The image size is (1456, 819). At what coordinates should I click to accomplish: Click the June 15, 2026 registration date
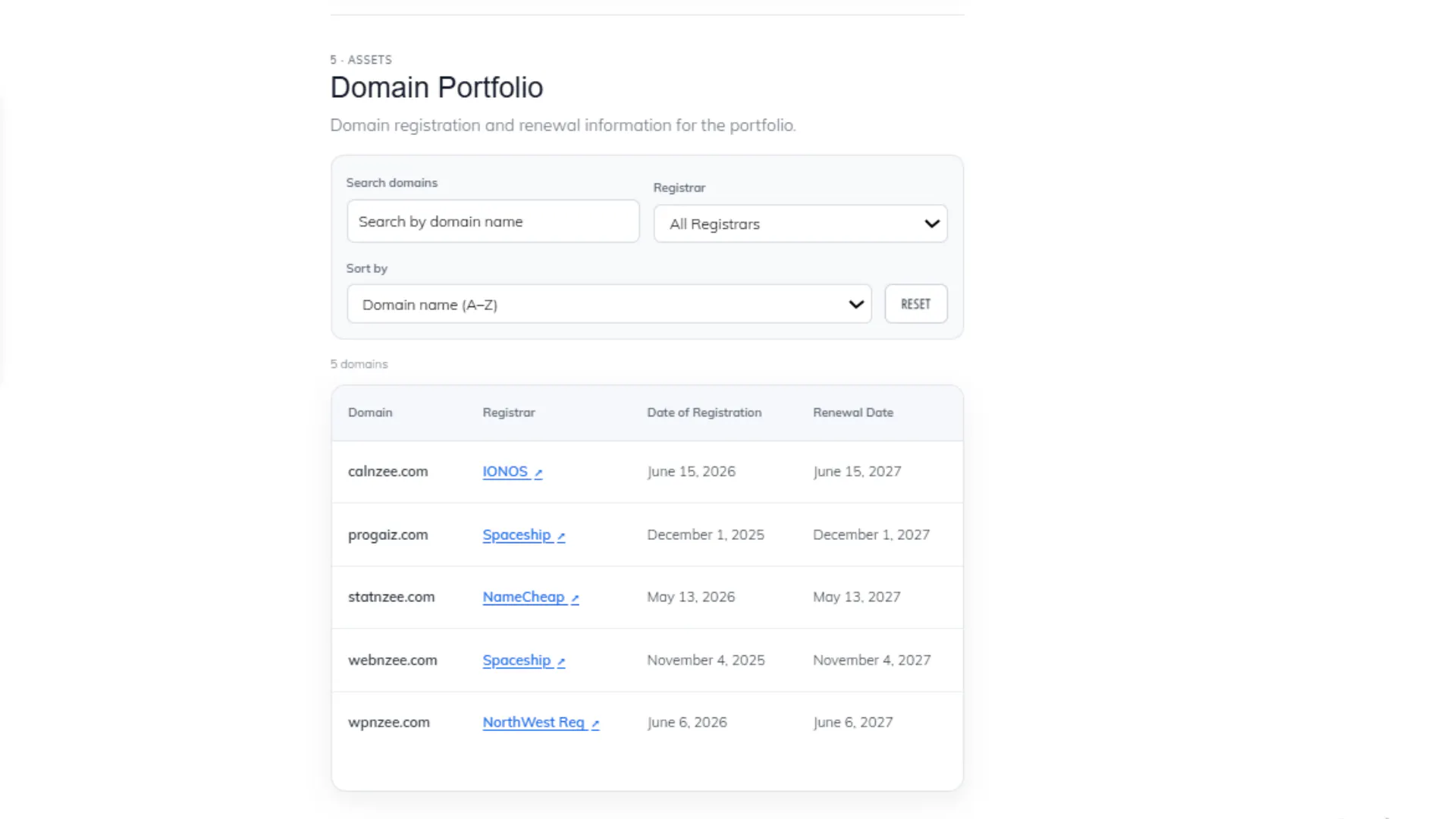pos(691,472)
